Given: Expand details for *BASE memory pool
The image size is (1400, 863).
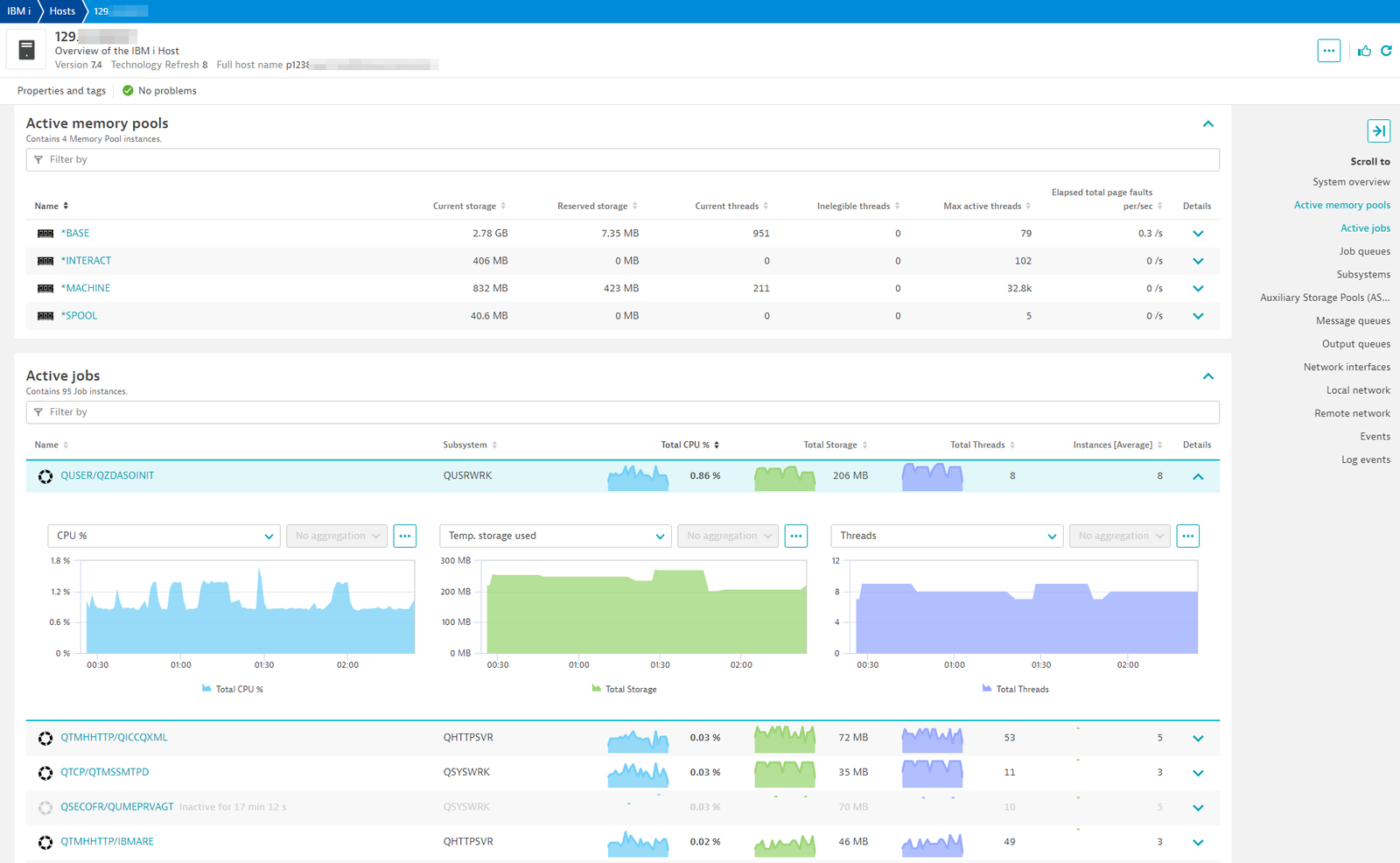Looking at the screenshot, I should [1198, 234].
